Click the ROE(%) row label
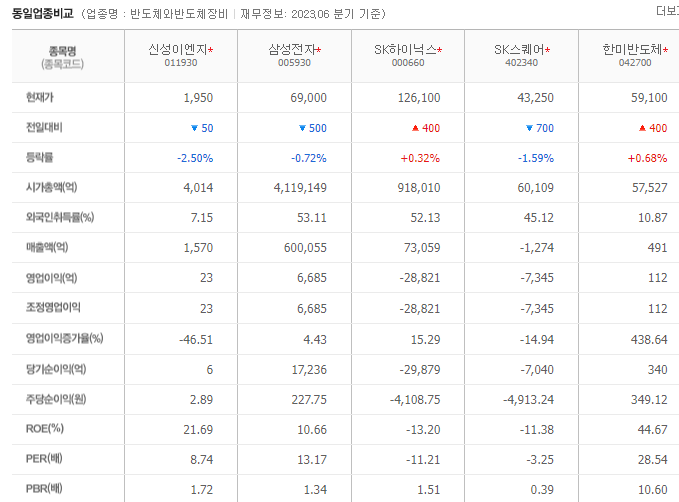The image size is (679, 502). click(x=45, y=429)
